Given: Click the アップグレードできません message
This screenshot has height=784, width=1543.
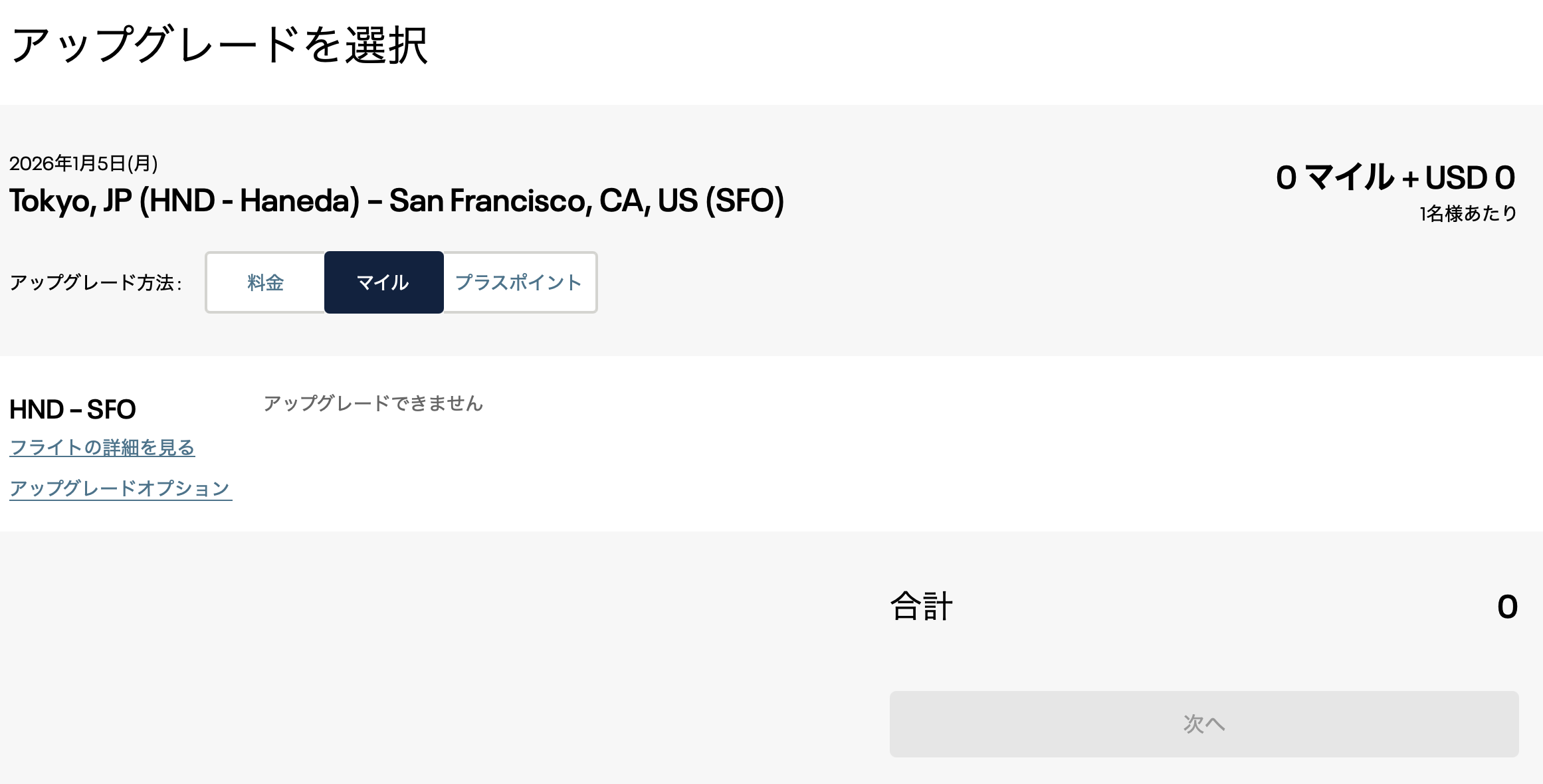Looking at the screenshot, I should pos(373,403).
